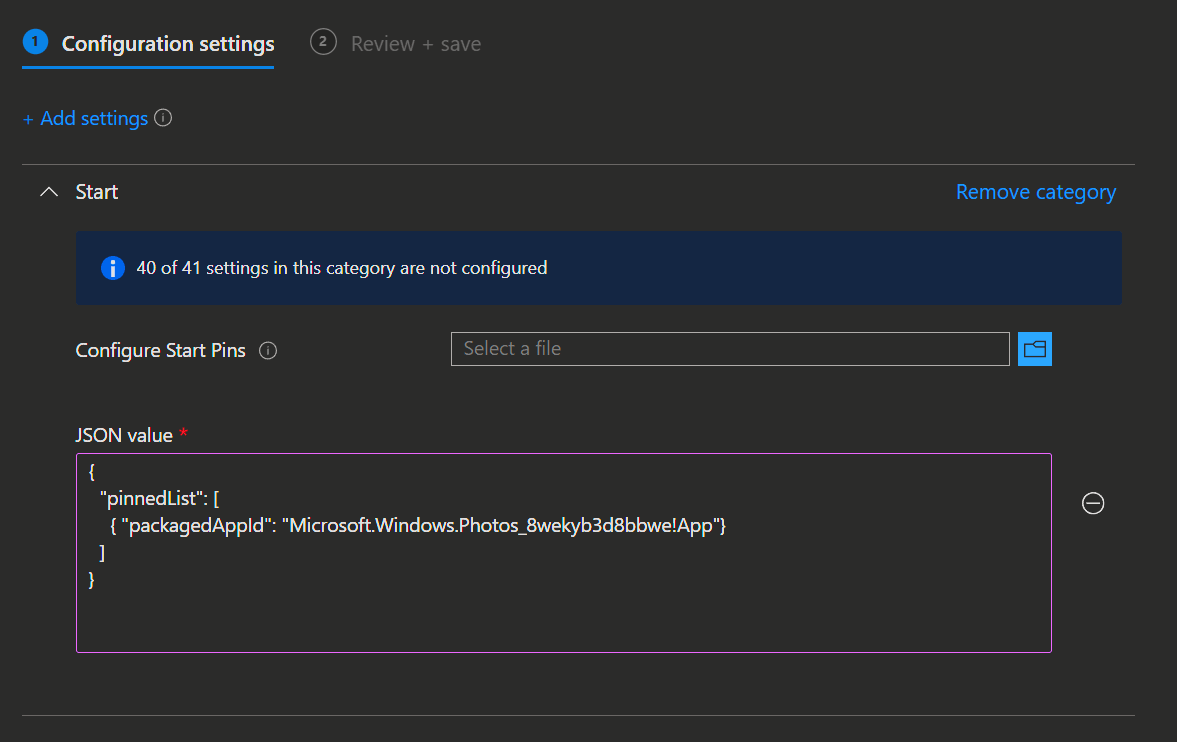The width and height of the screenshot is (1177, 742).
Task: Click info icon beside Add settings
Action: pos(163,118)
